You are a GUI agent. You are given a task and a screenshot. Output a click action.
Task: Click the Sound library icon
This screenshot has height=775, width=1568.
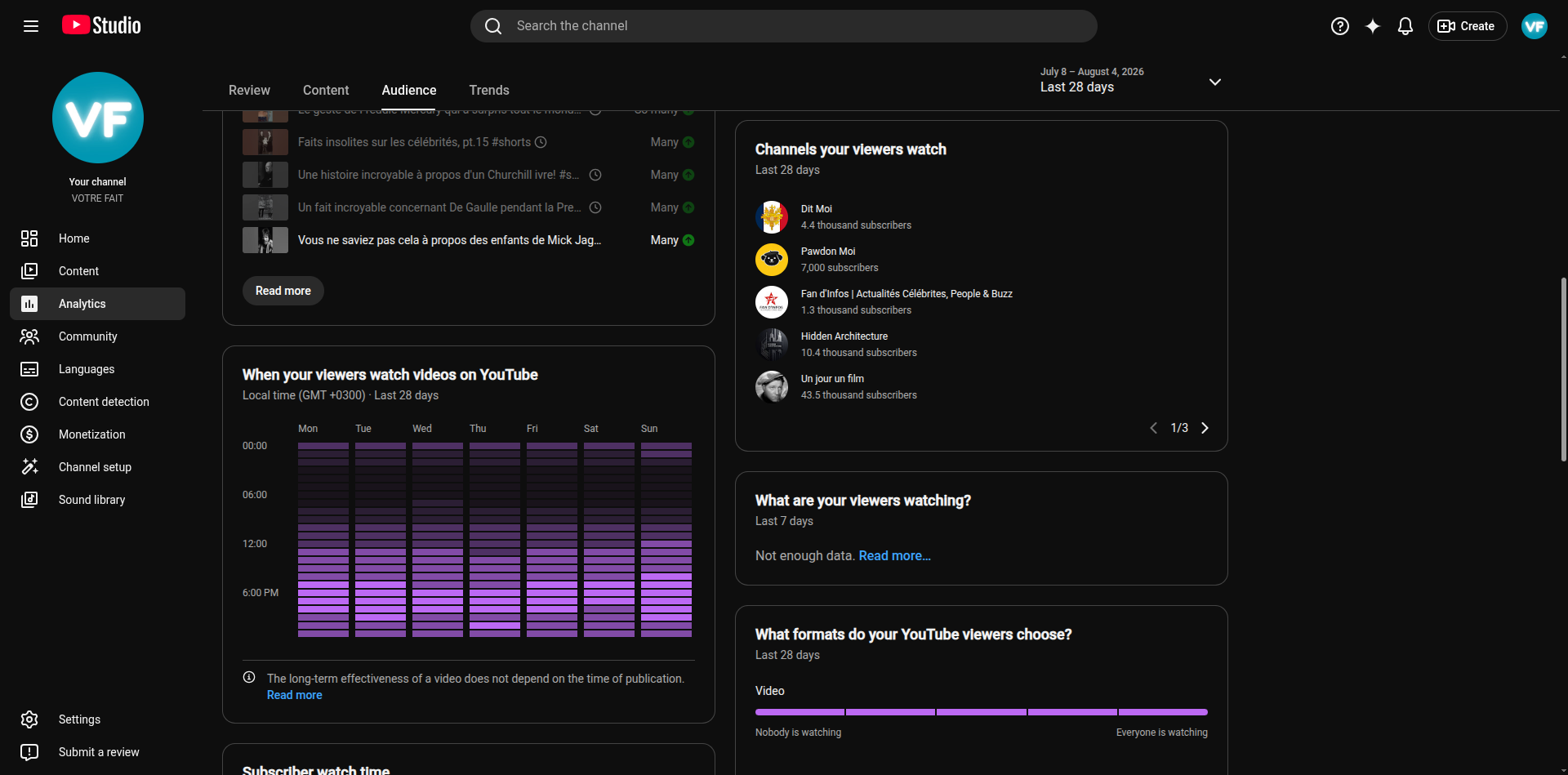[29, 500]
